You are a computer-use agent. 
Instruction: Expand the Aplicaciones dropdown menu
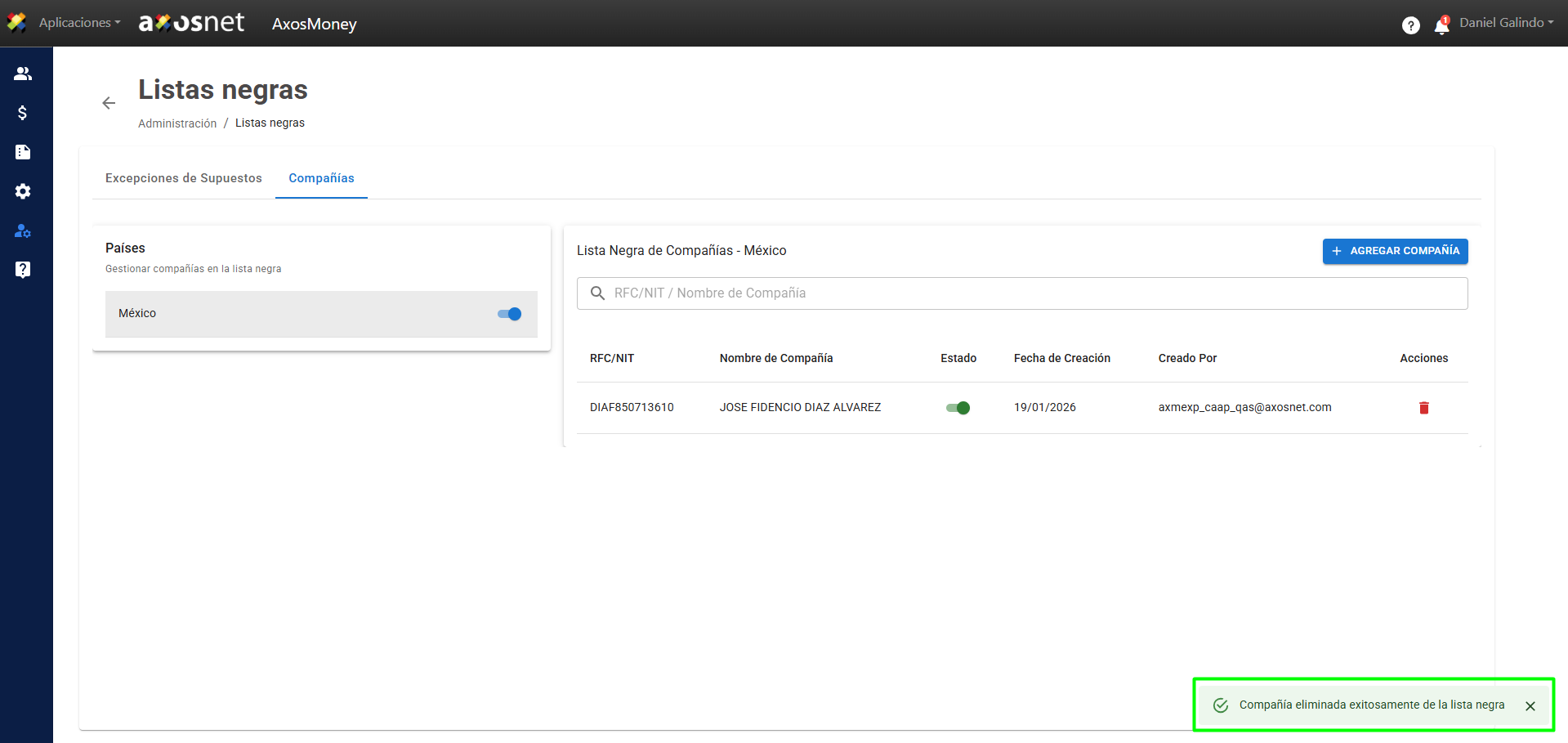[x=79, y=23]
